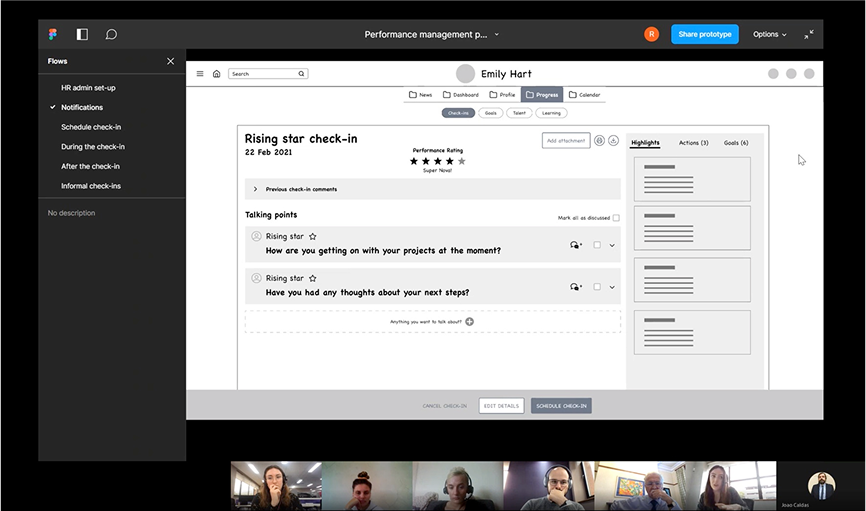This screenshot has width=866, height=511.
Task: Tick the Mark all as discussed checkbox
Action: point(616,218)
